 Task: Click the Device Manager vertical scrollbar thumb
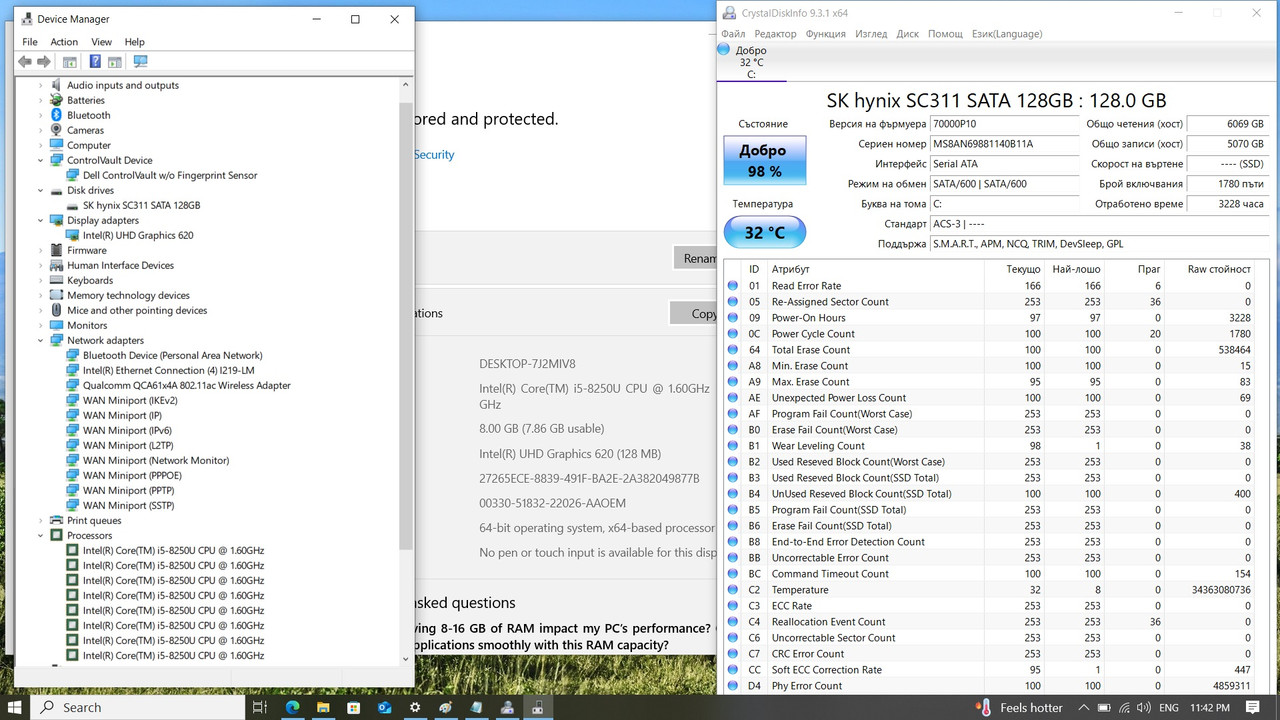pos(405,325)
